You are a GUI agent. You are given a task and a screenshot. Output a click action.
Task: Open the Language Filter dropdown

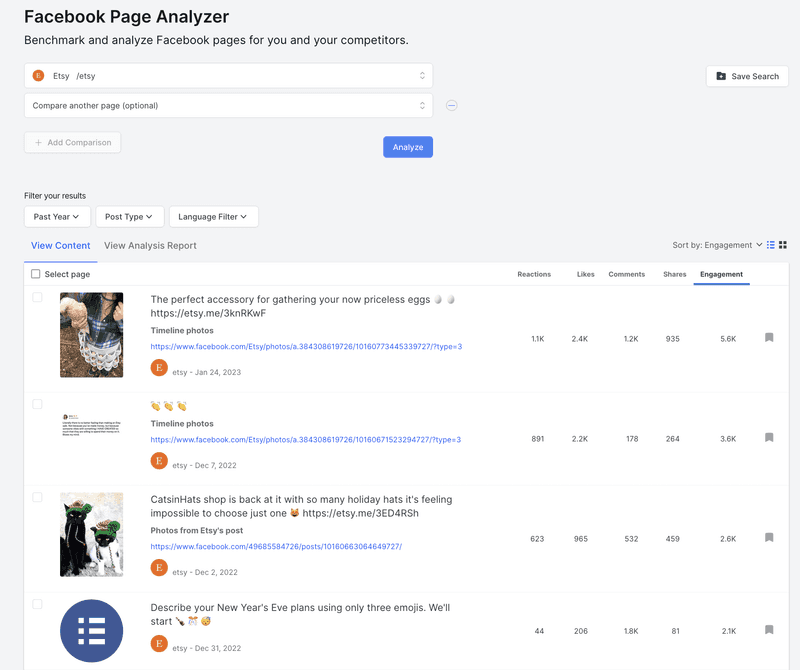tap(213, 217)
